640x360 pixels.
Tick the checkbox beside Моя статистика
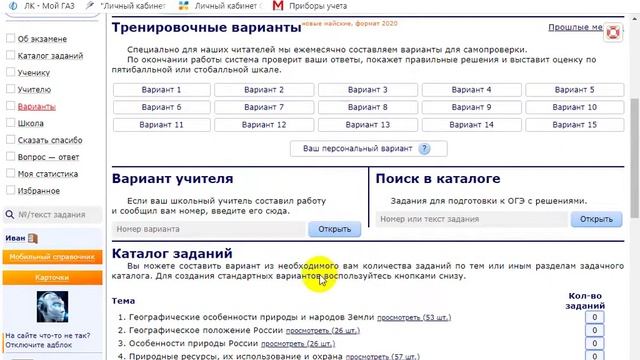11,173
